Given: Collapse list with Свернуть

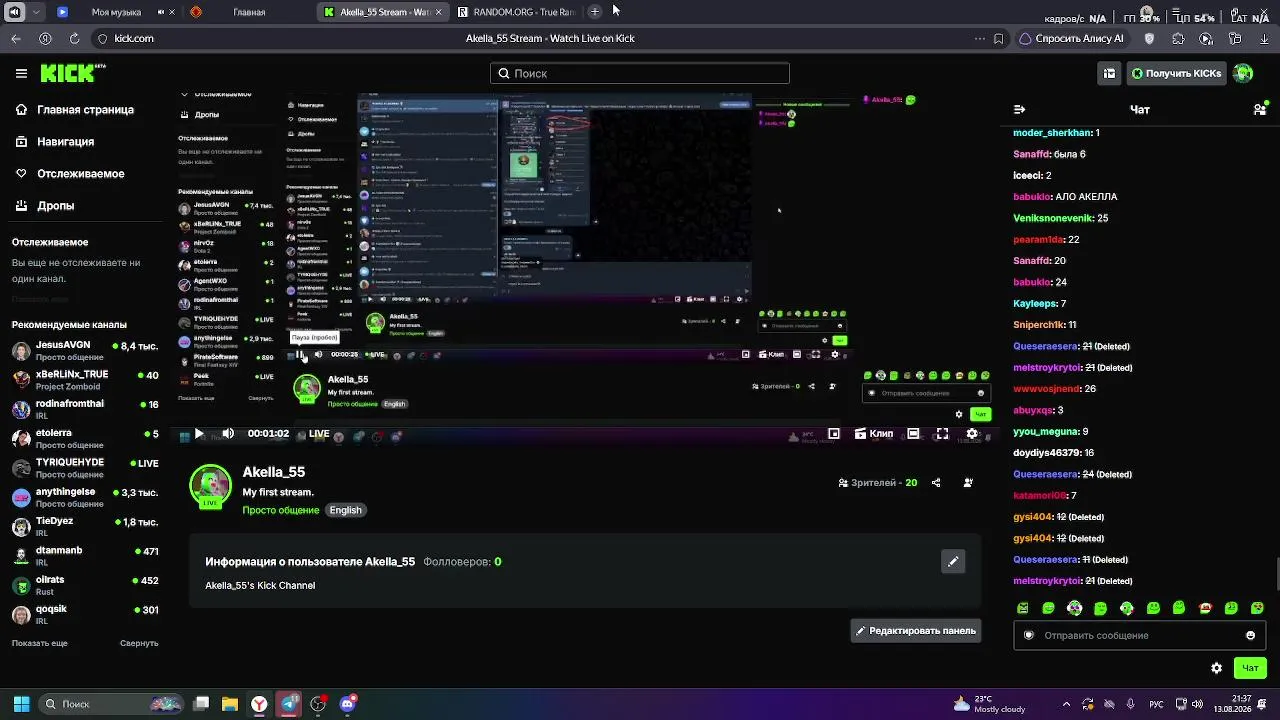Looking at the screenshot, I should coord(139,643).
